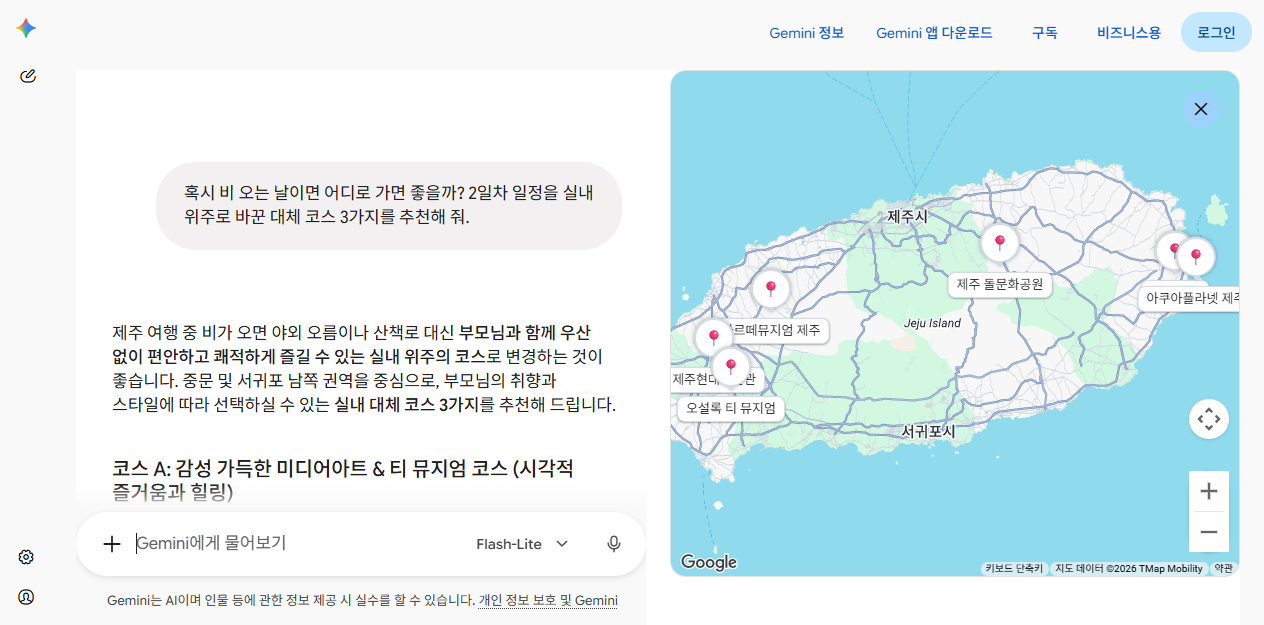Image resolution: width=1264 pixels, height=625 pixels.
Task: Click the plus attach button in prompt box
Action: (112, 544)
